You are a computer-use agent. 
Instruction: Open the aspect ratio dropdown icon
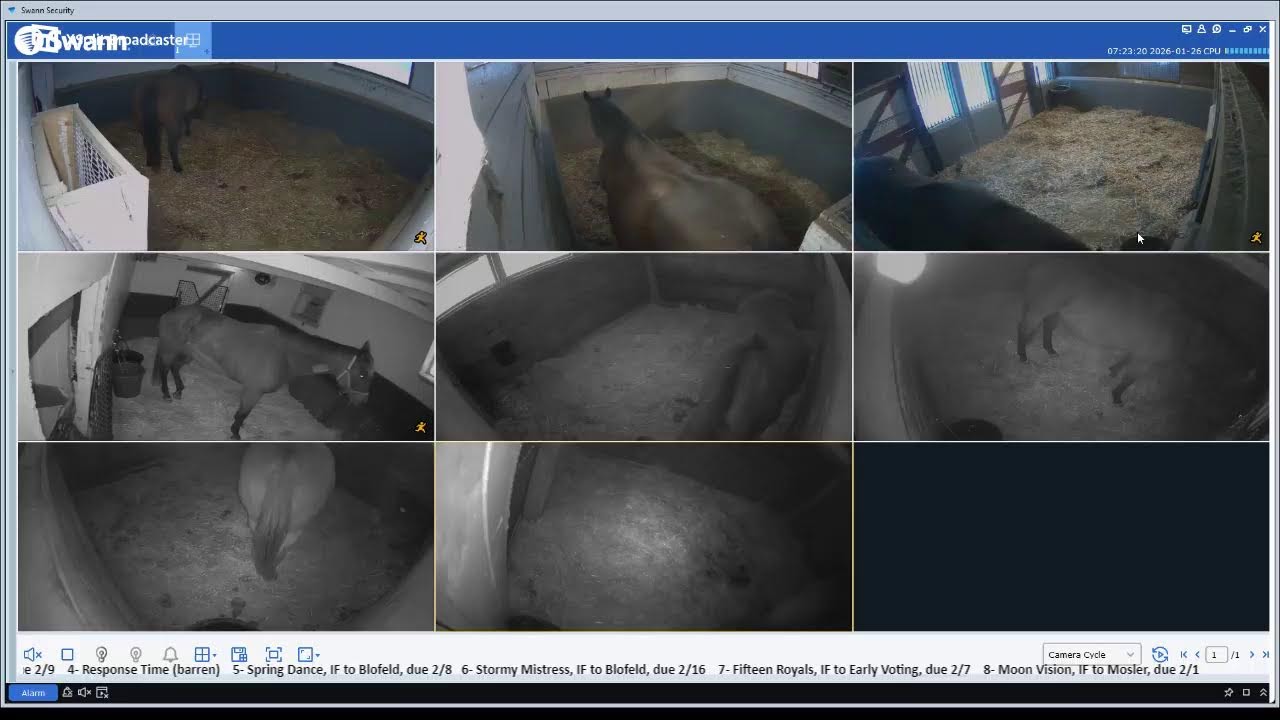click(308, 654)
